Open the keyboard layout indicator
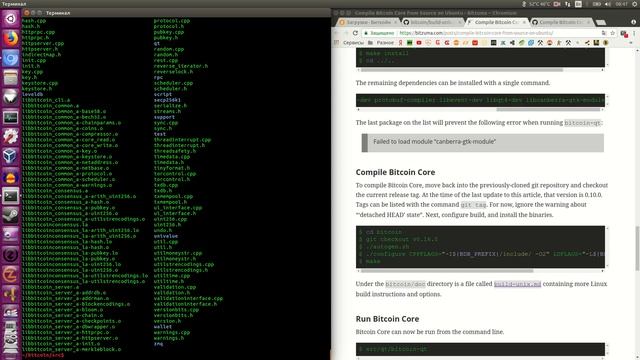Image resolution: width=640 pixels, height=360 pixels. point(578,4)
